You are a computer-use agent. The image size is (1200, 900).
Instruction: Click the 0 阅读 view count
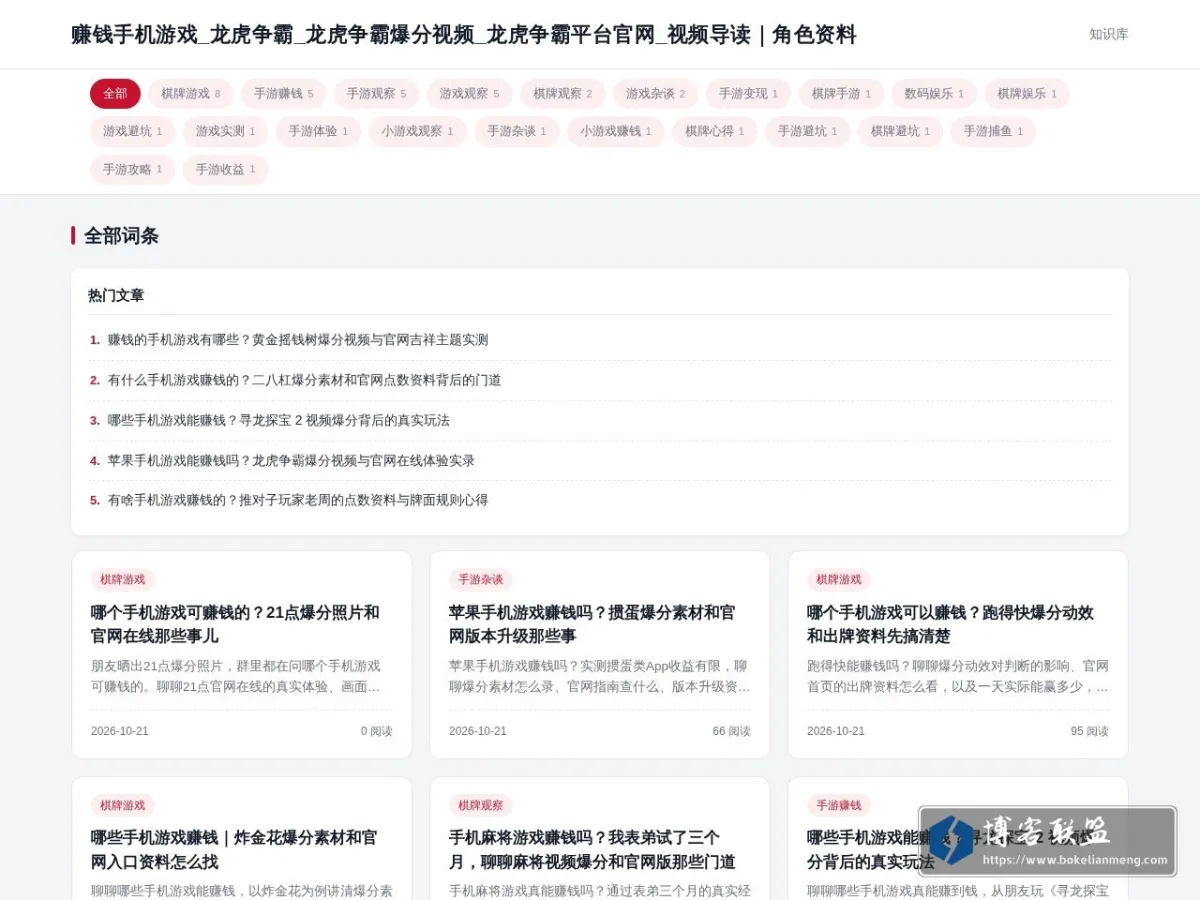coord(377,731)
